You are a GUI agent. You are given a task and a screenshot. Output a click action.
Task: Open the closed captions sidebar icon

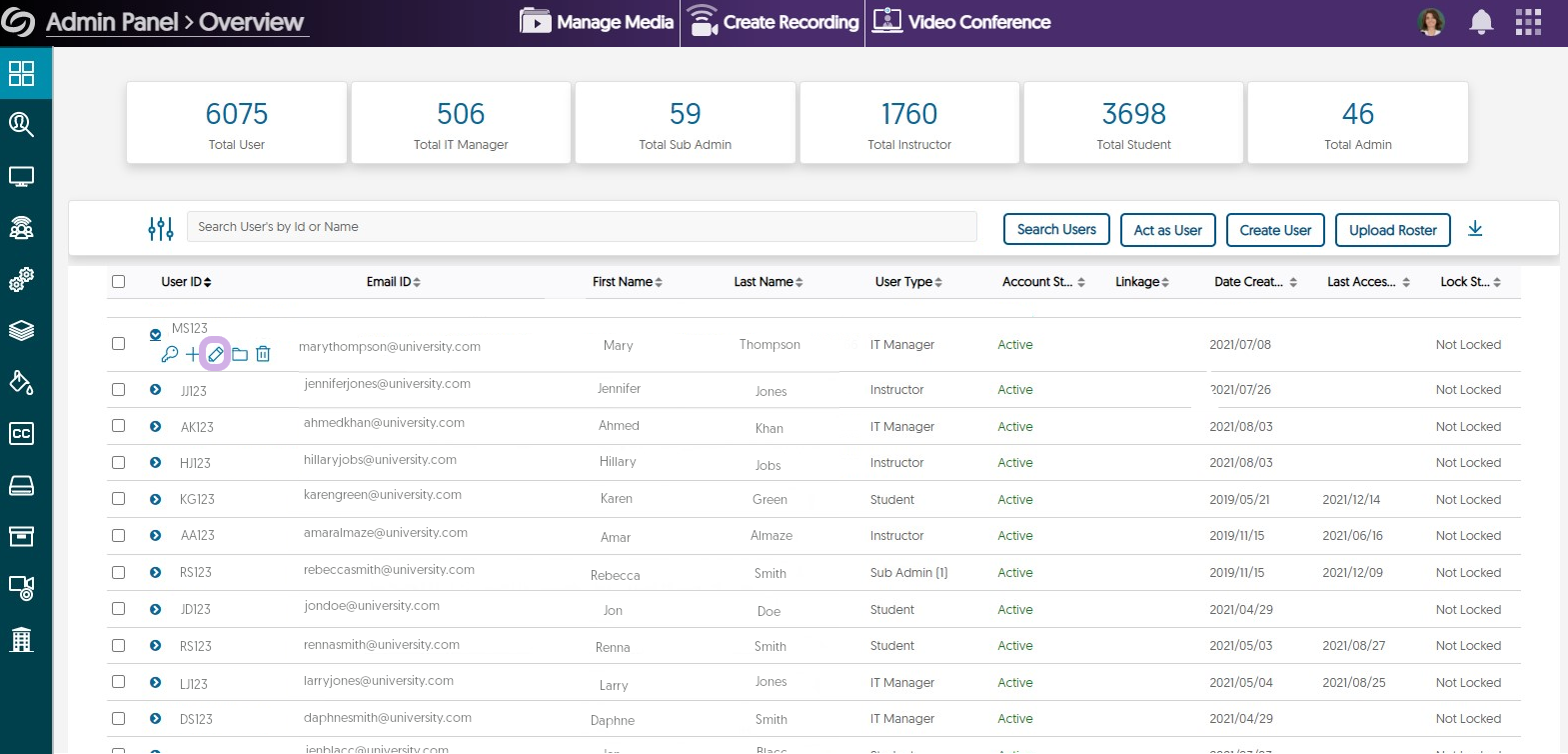coord(21,433)
